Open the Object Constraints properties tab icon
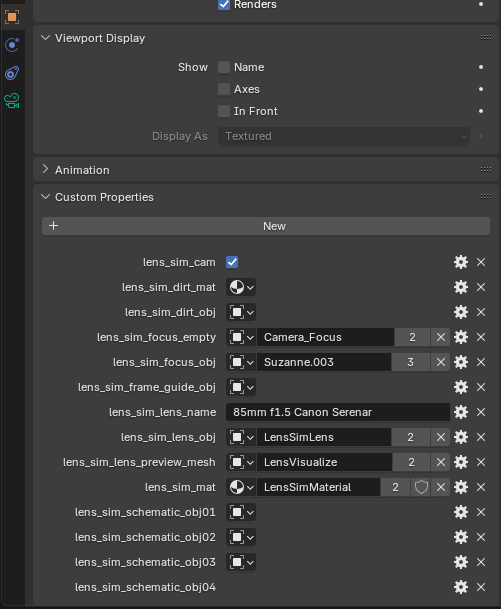 coord(12,73)
